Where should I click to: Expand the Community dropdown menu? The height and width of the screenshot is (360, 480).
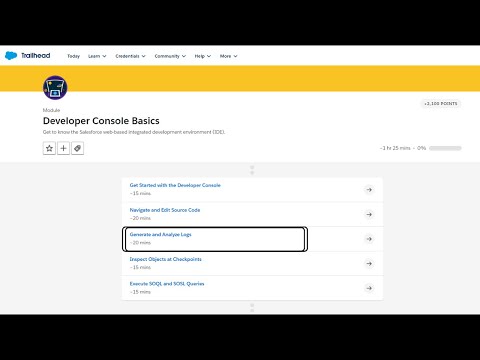pyautogui.click(x=170, y=56)
